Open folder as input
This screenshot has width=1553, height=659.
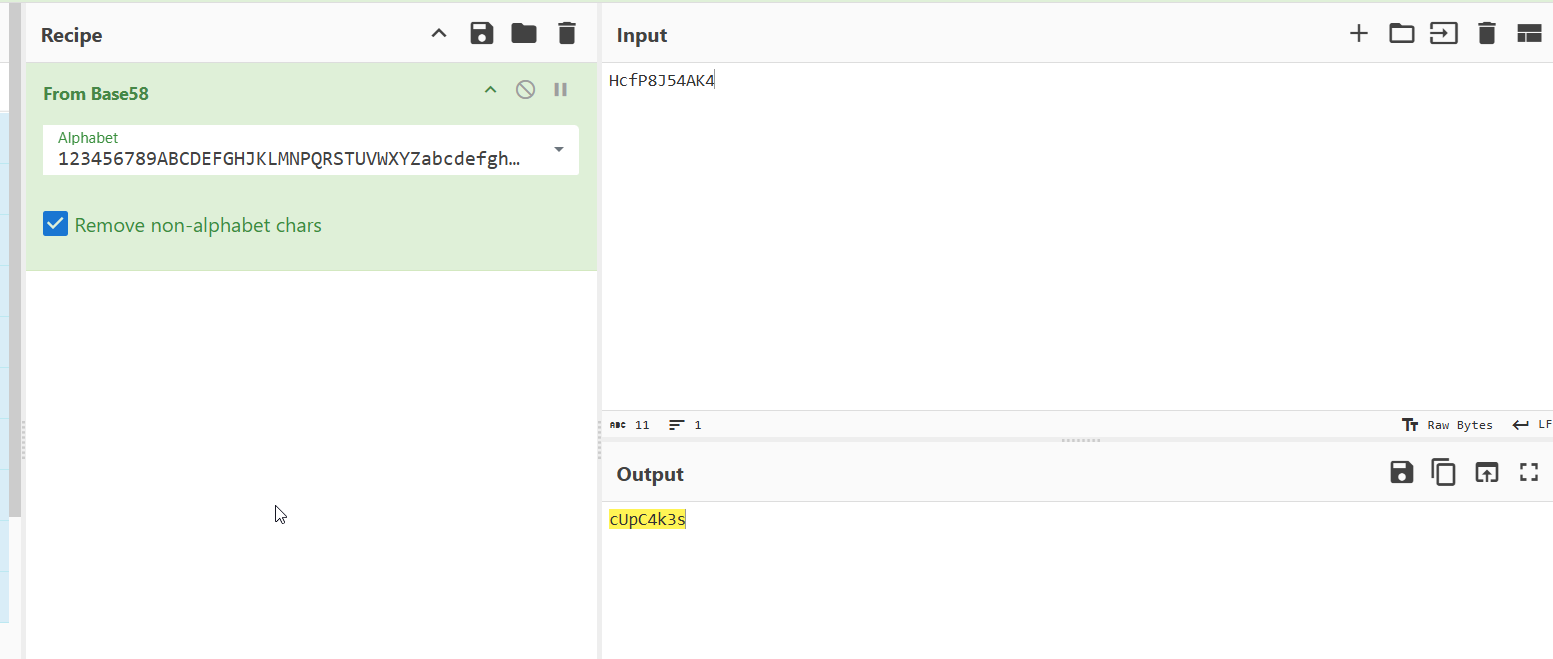[x=1401, y=34]
